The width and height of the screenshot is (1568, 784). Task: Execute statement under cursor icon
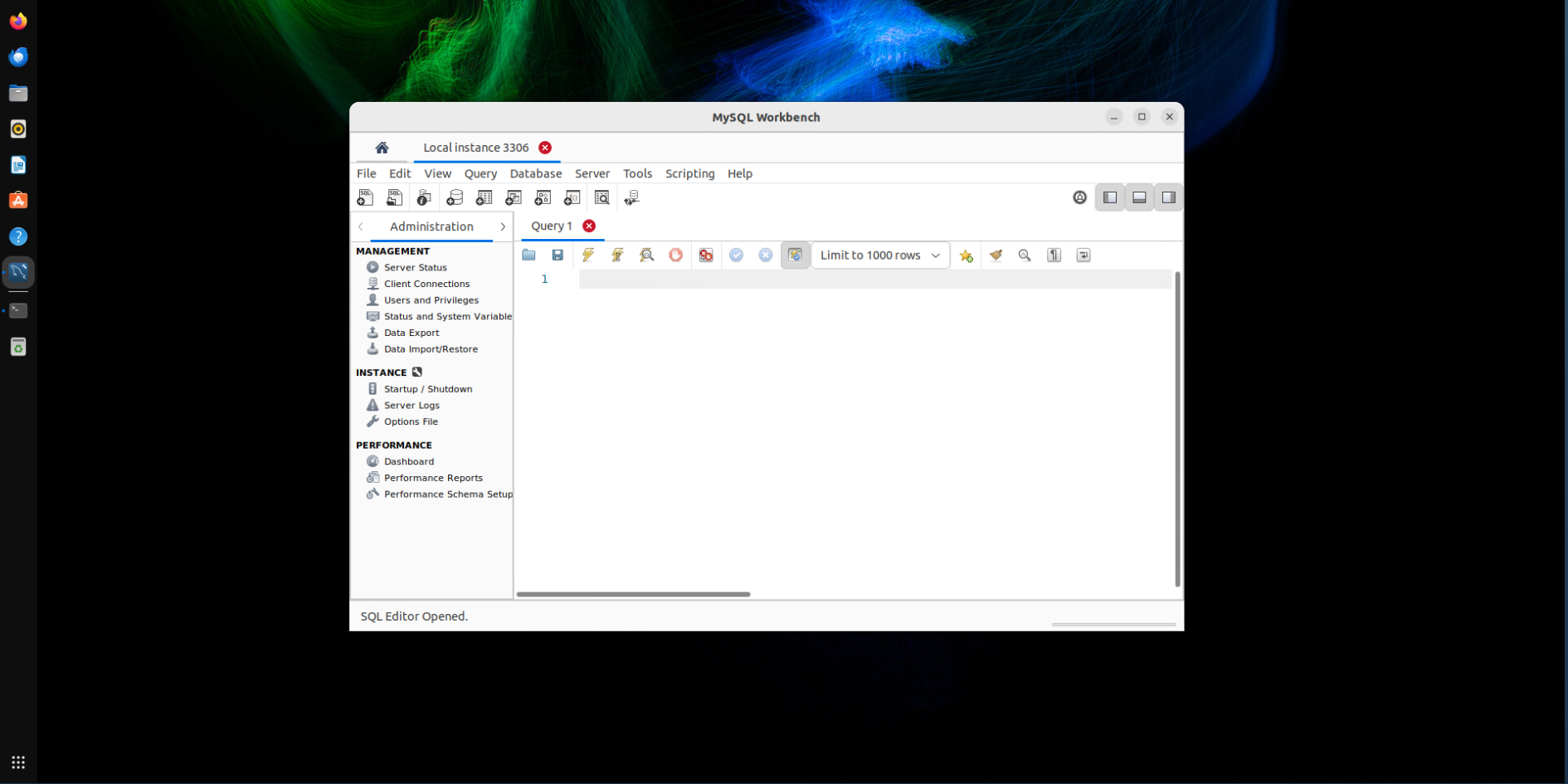(617, 255)
